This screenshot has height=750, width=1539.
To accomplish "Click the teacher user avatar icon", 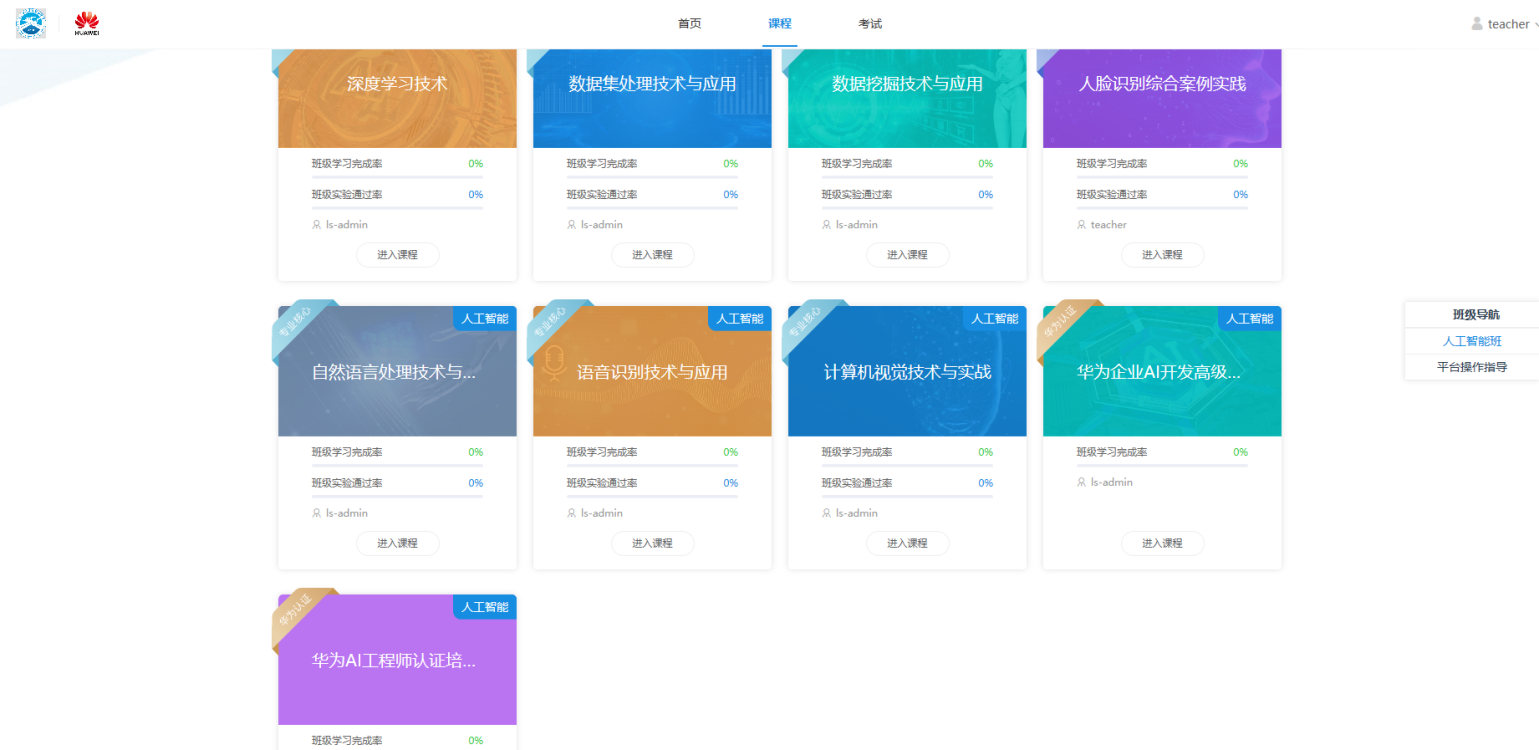I will pyautogui.click(x=1477, y=24).
